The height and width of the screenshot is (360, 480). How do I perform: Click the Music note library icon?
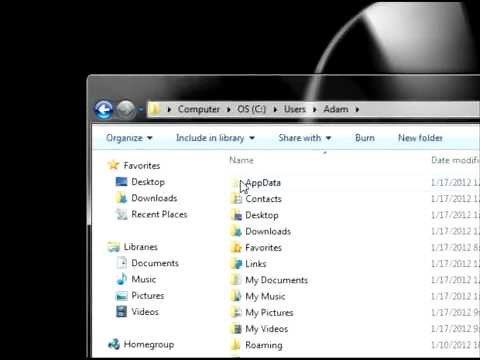pos(122,279)
